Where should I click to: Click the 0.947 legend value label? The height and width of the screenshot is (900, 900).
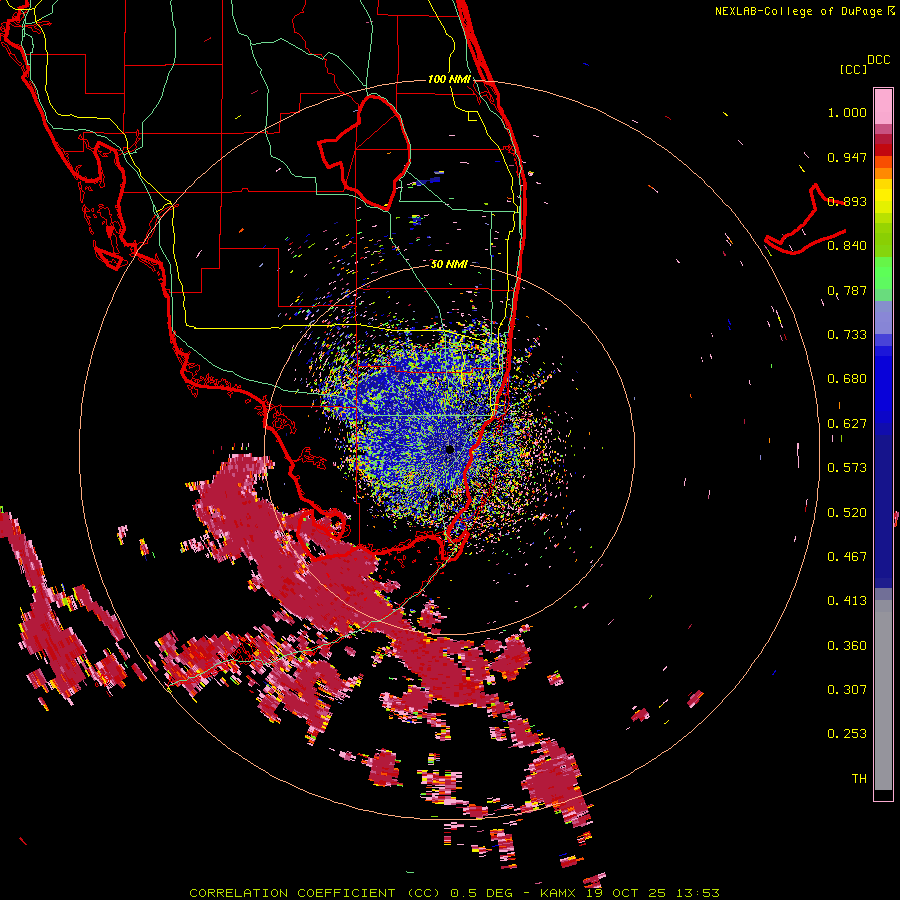(847, 157)
